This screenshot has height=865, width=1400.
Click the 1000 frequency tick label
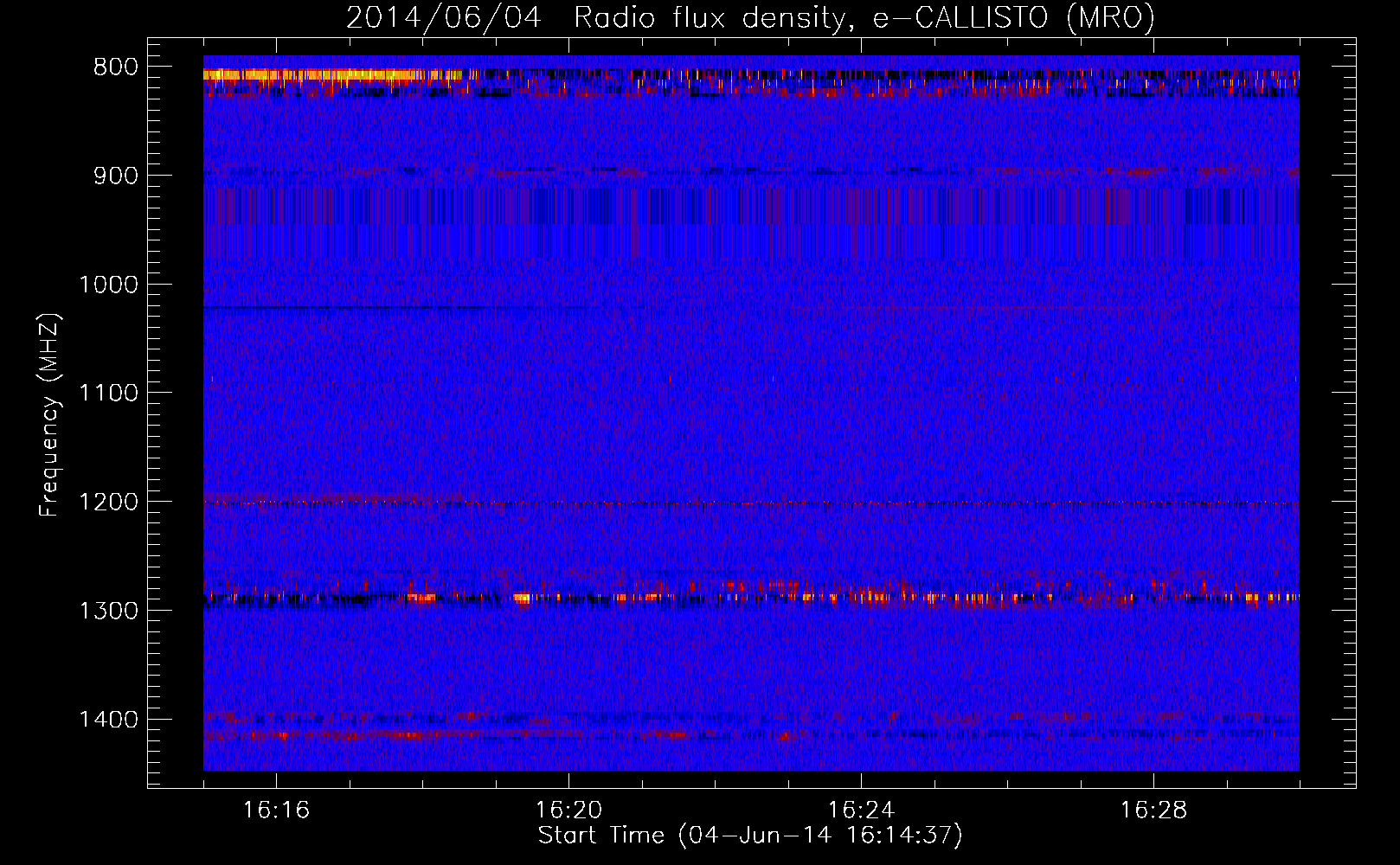tap(109, 285)
